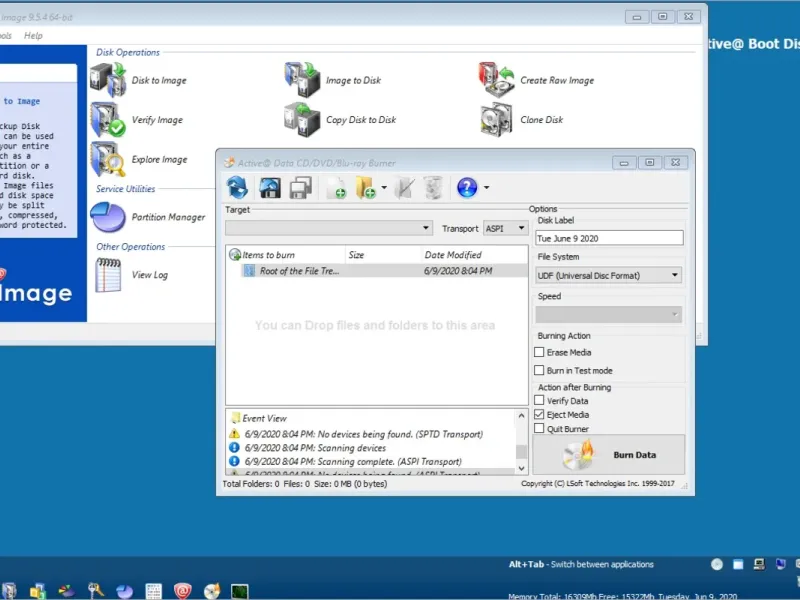The width and height of the screenshot is (800, 600).
Task: Click the blue refresh devices toolbar icon
Action: [237, 187]
